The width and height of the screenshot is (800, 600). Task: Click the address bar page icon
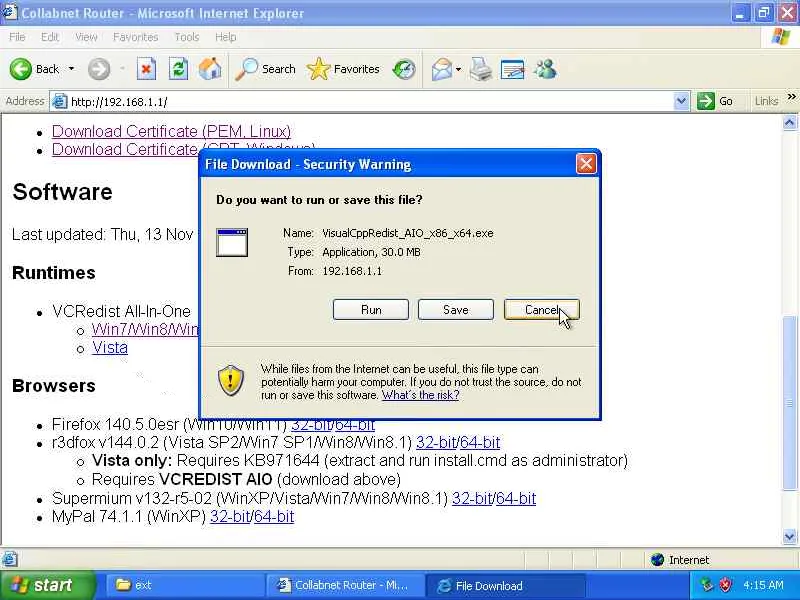60,102
